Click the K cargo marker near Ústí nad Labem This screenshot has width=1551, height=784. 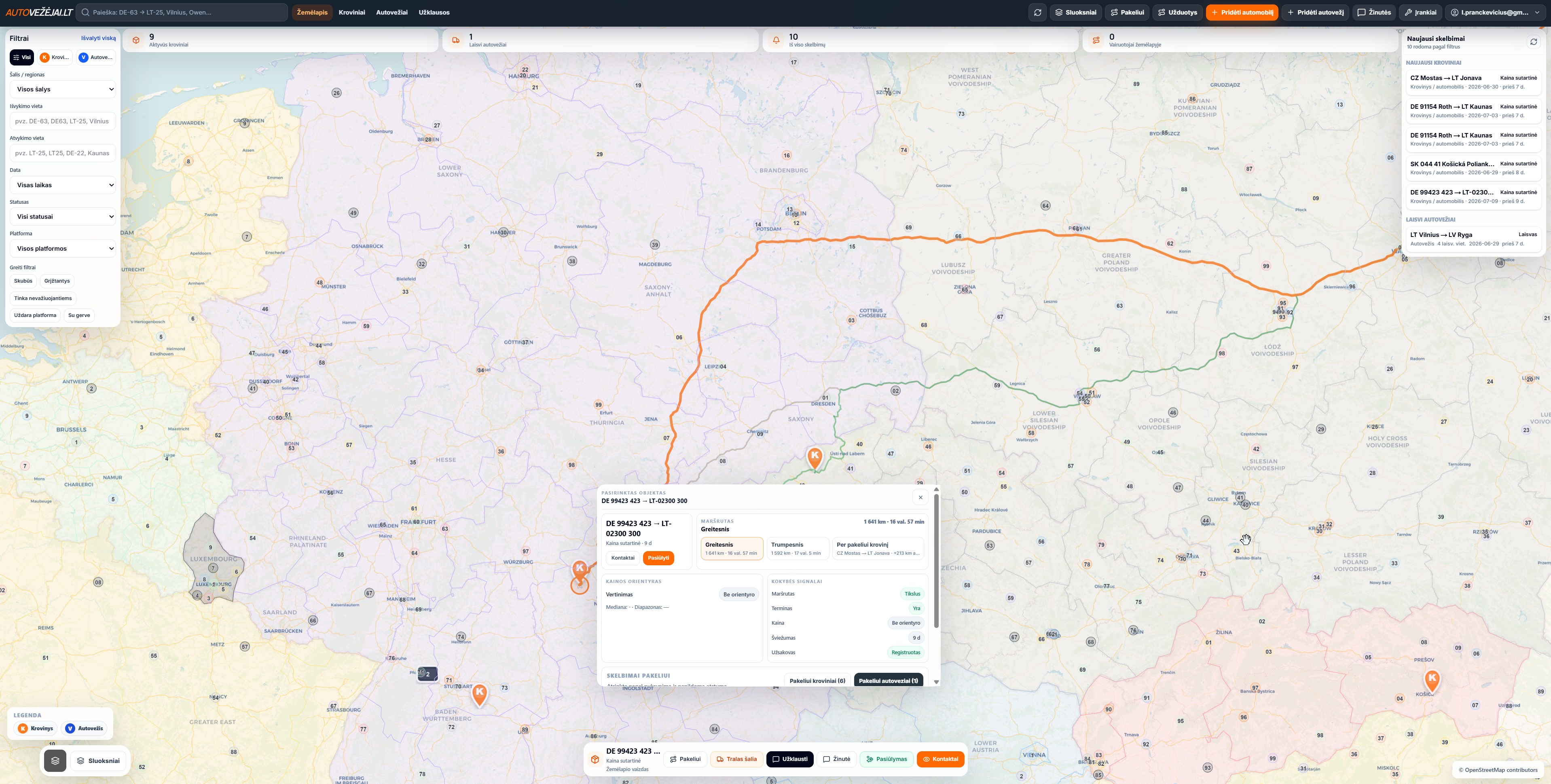(x=815, y=458)
